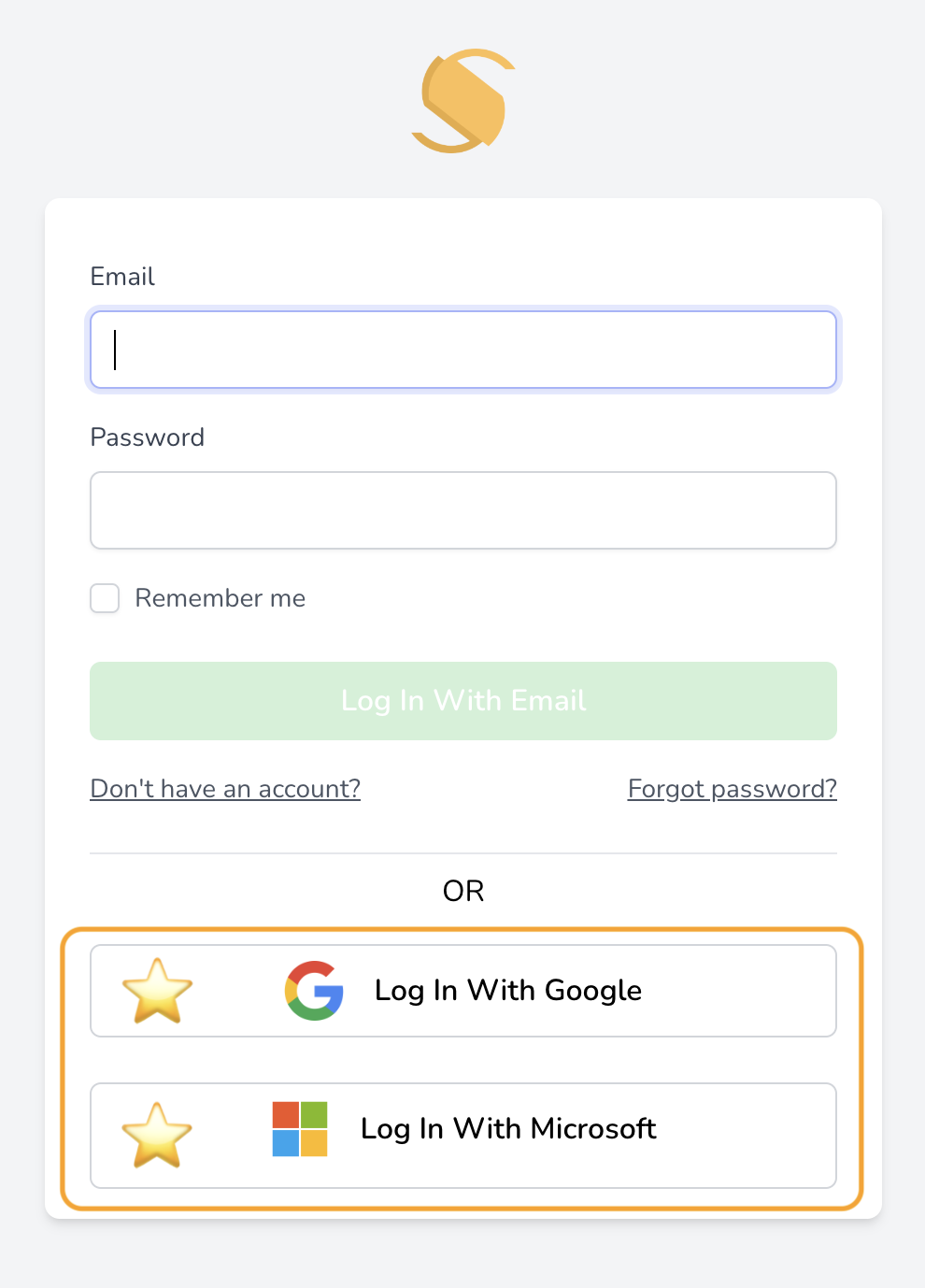Screen dimensions: 925x1288
Task: Click the golden S logo at top
Action: click(x=463, y=101)
